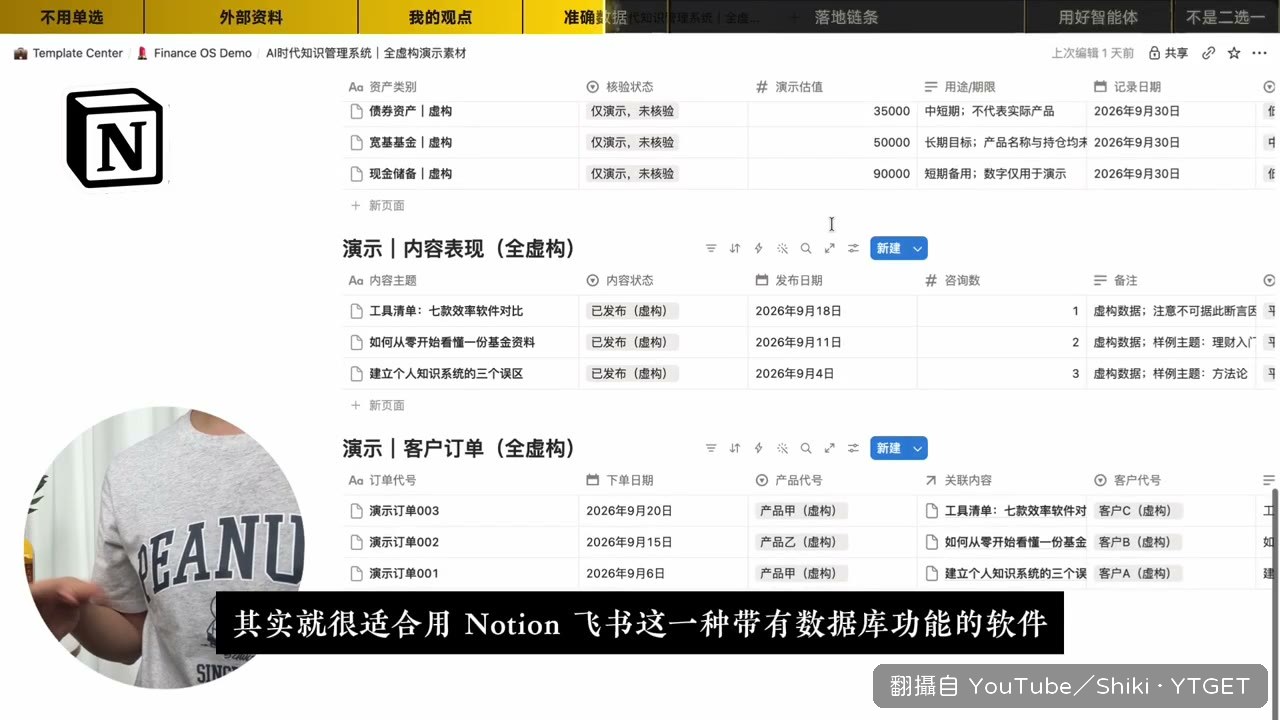Open dropdown arrow beside 新建 in 客户订单

click(x=917, y=448)
